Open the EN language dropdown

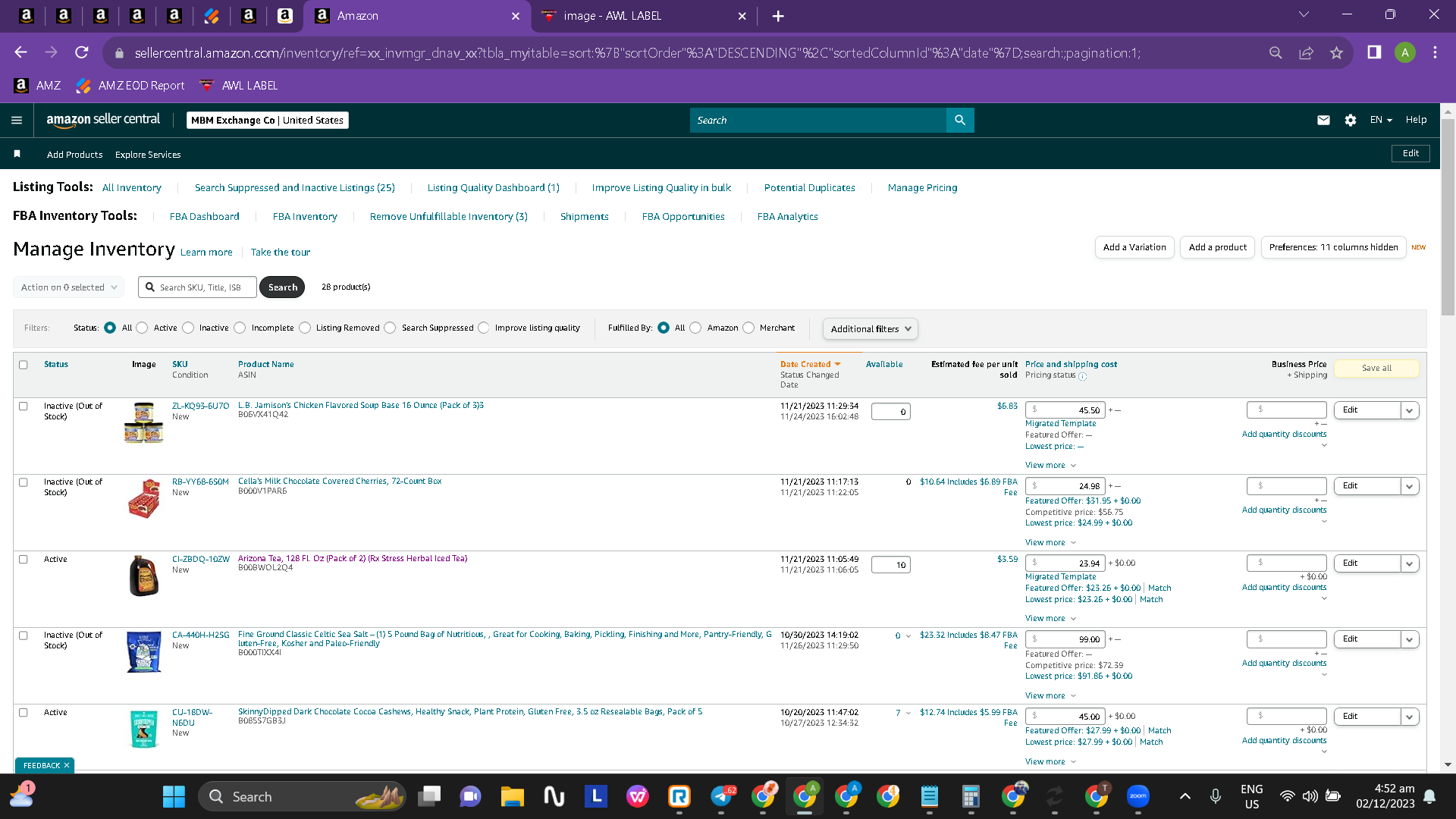click(1381, 120)
